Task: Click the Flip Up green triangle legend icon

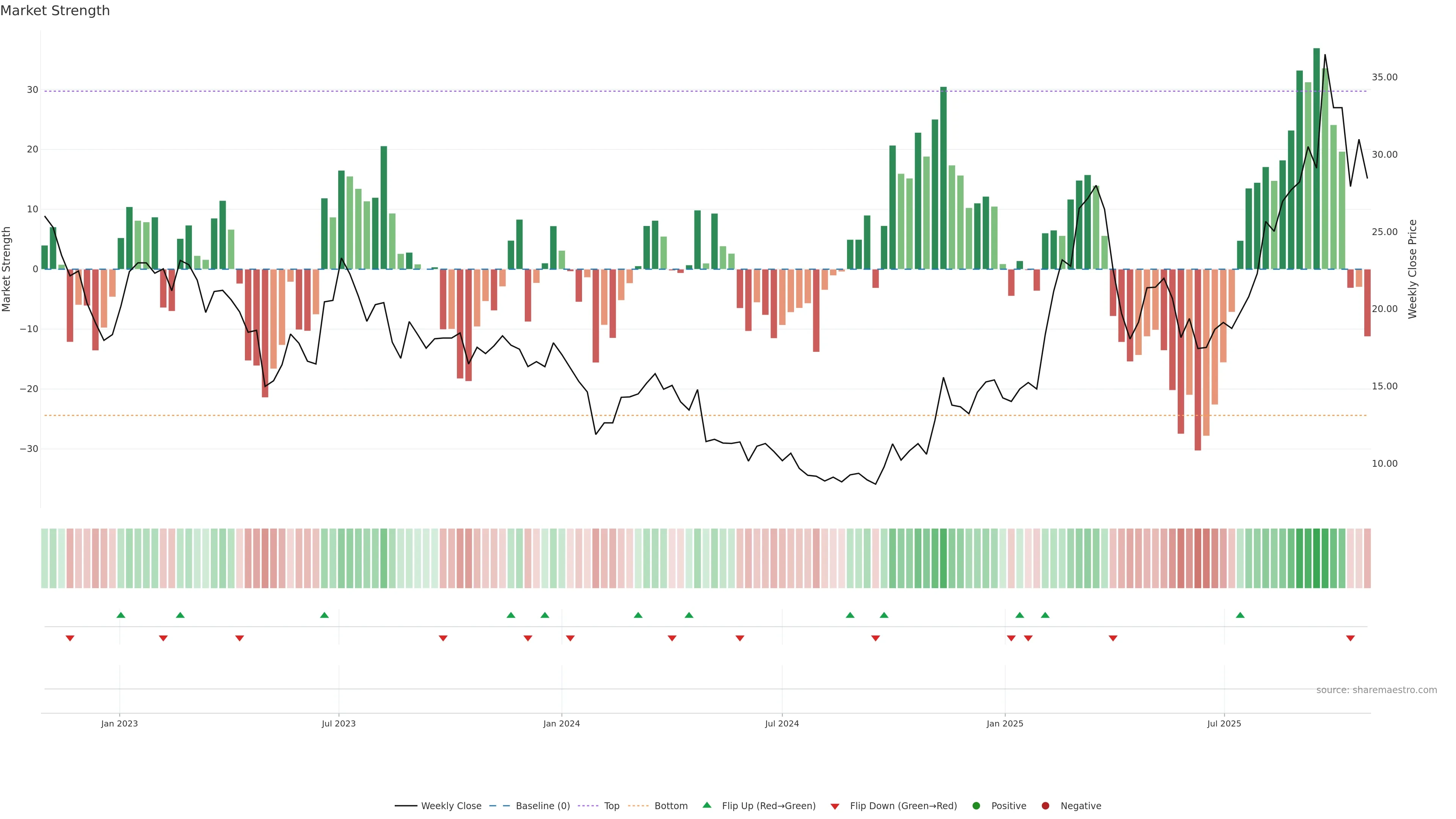Action: [706, 805]
